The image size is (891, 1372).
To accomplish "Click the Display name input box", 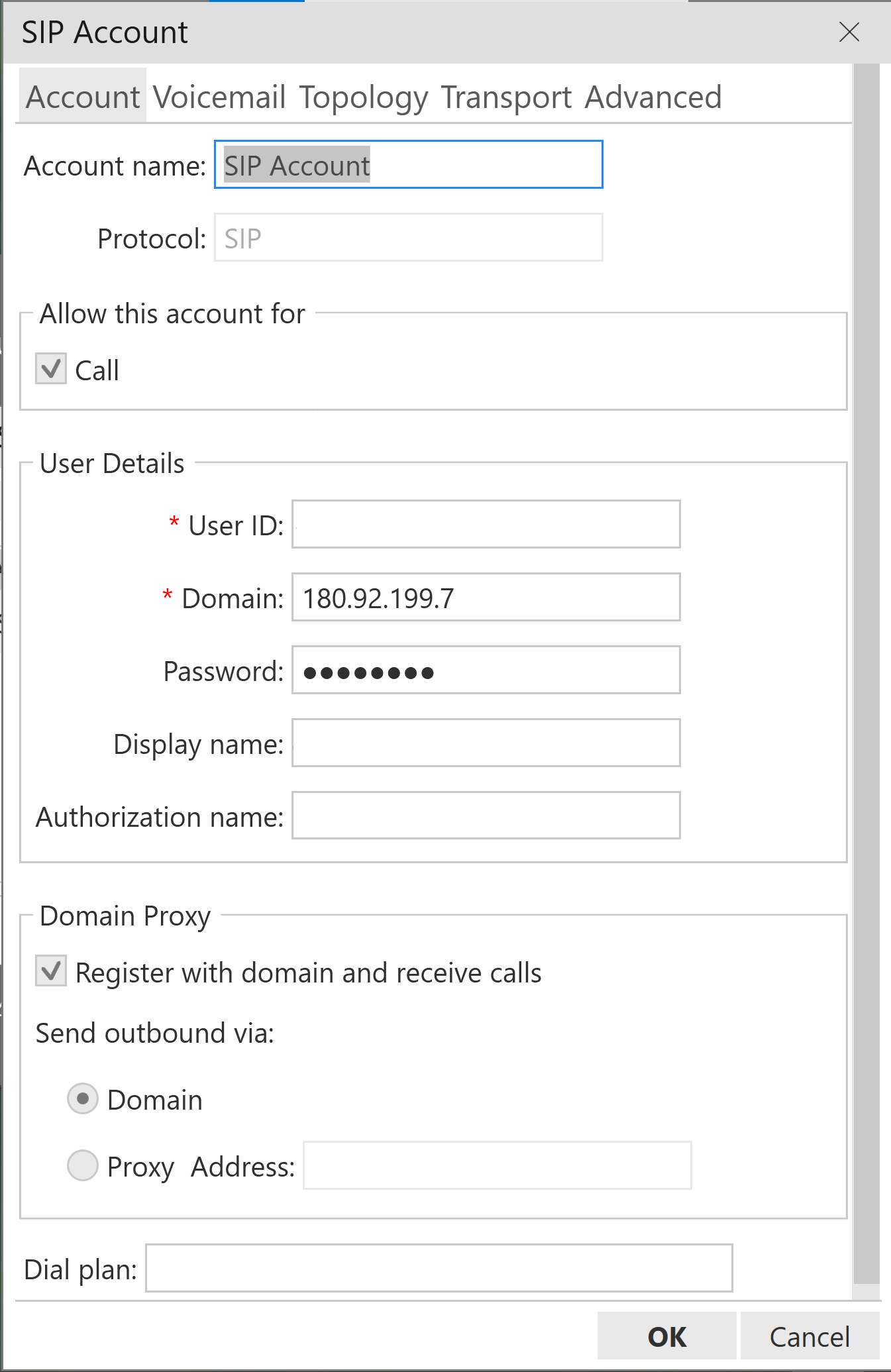I will [x=486, y=743].
